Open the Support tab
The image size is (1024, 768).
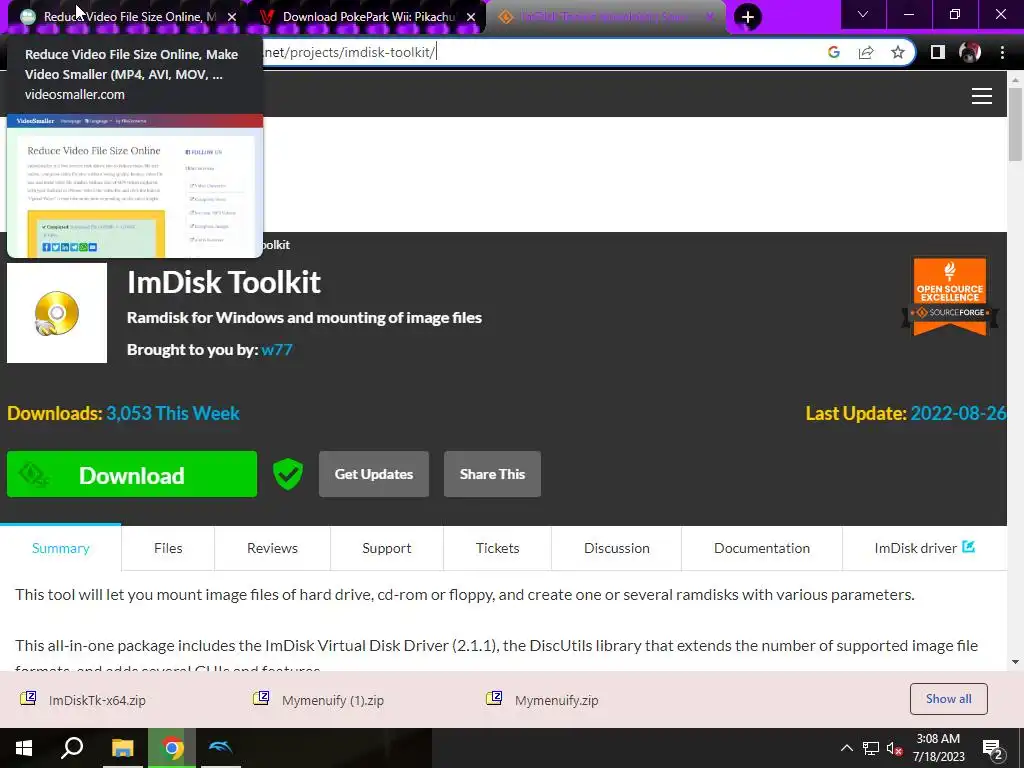coord(387,548)
